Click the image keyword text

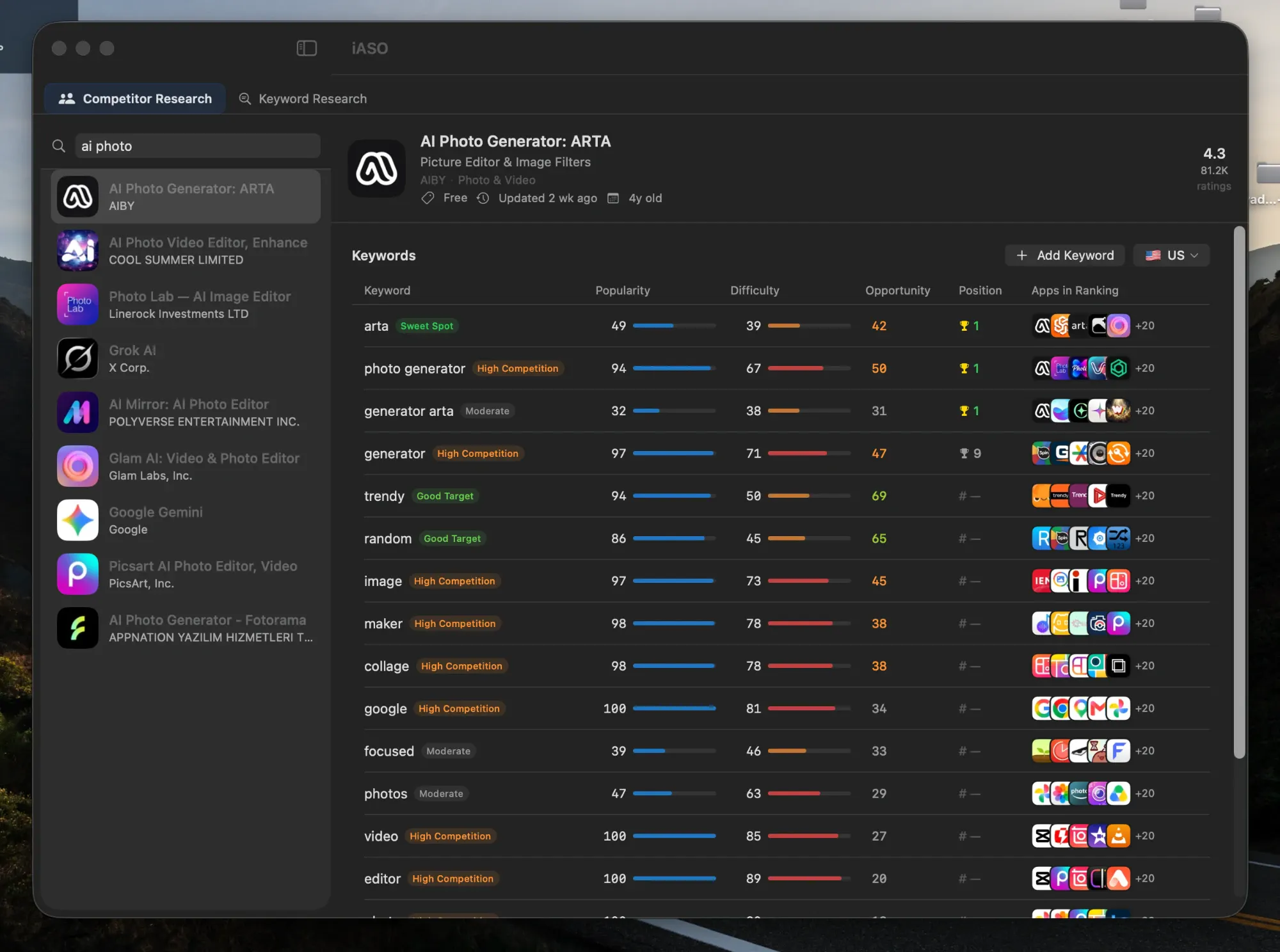[383, 581]
